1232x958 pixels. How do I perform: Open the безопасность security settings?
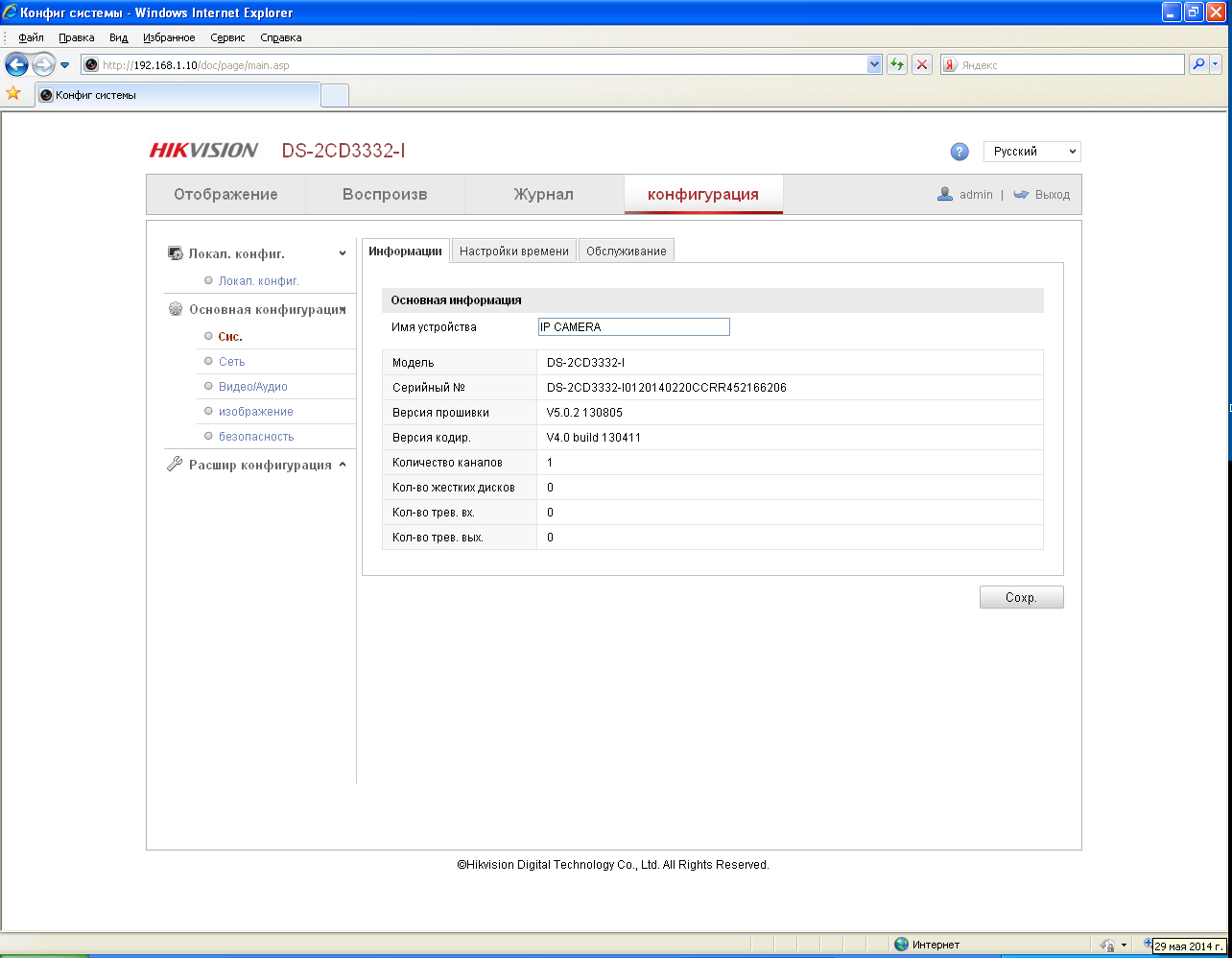pyautogui.click(x=255, y=436)
